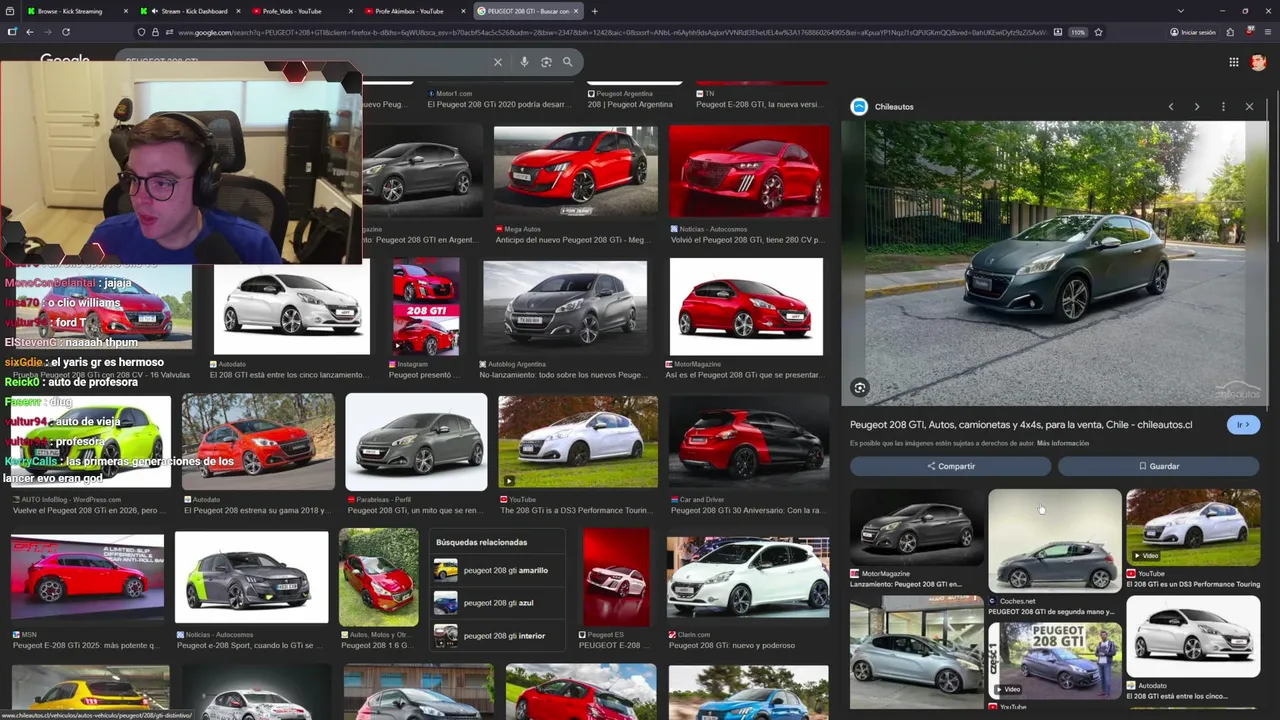Viewport: 1280px width, 720px height.
Task: Search inside image with Lens button
Action: (x=860, y=388)
